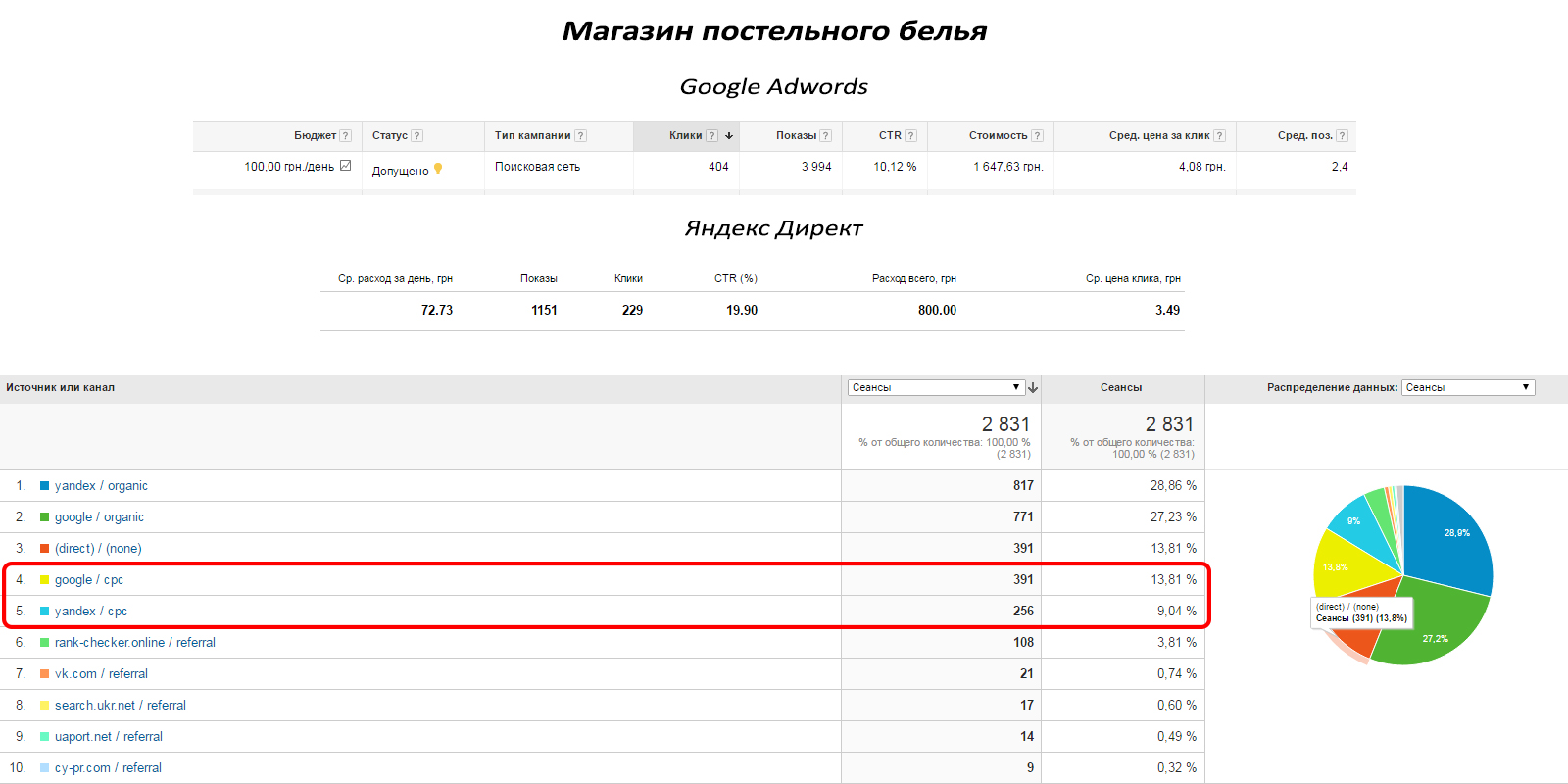This screenshot has height=784, width=1568.
Task: Click help icon next to Бюджет
Action: [x=345, y=136]
